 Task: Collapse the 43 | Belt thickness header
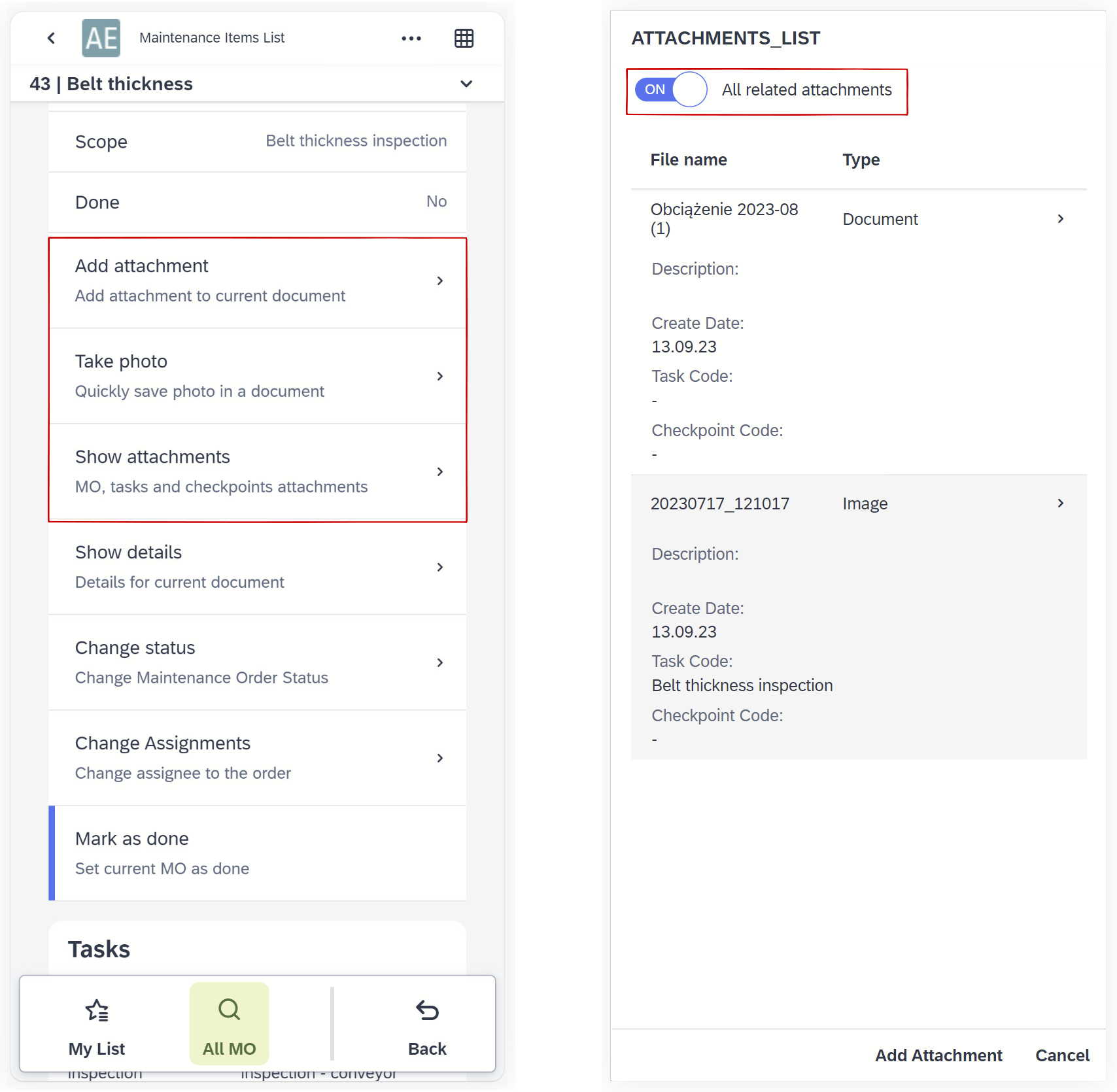pos(466,84)
